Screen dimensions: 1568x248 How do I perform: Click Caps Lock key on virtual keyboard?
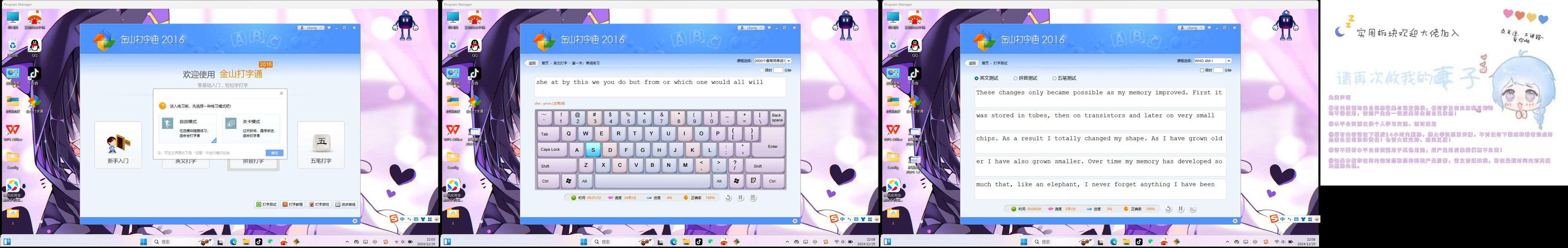pos(552,149)
